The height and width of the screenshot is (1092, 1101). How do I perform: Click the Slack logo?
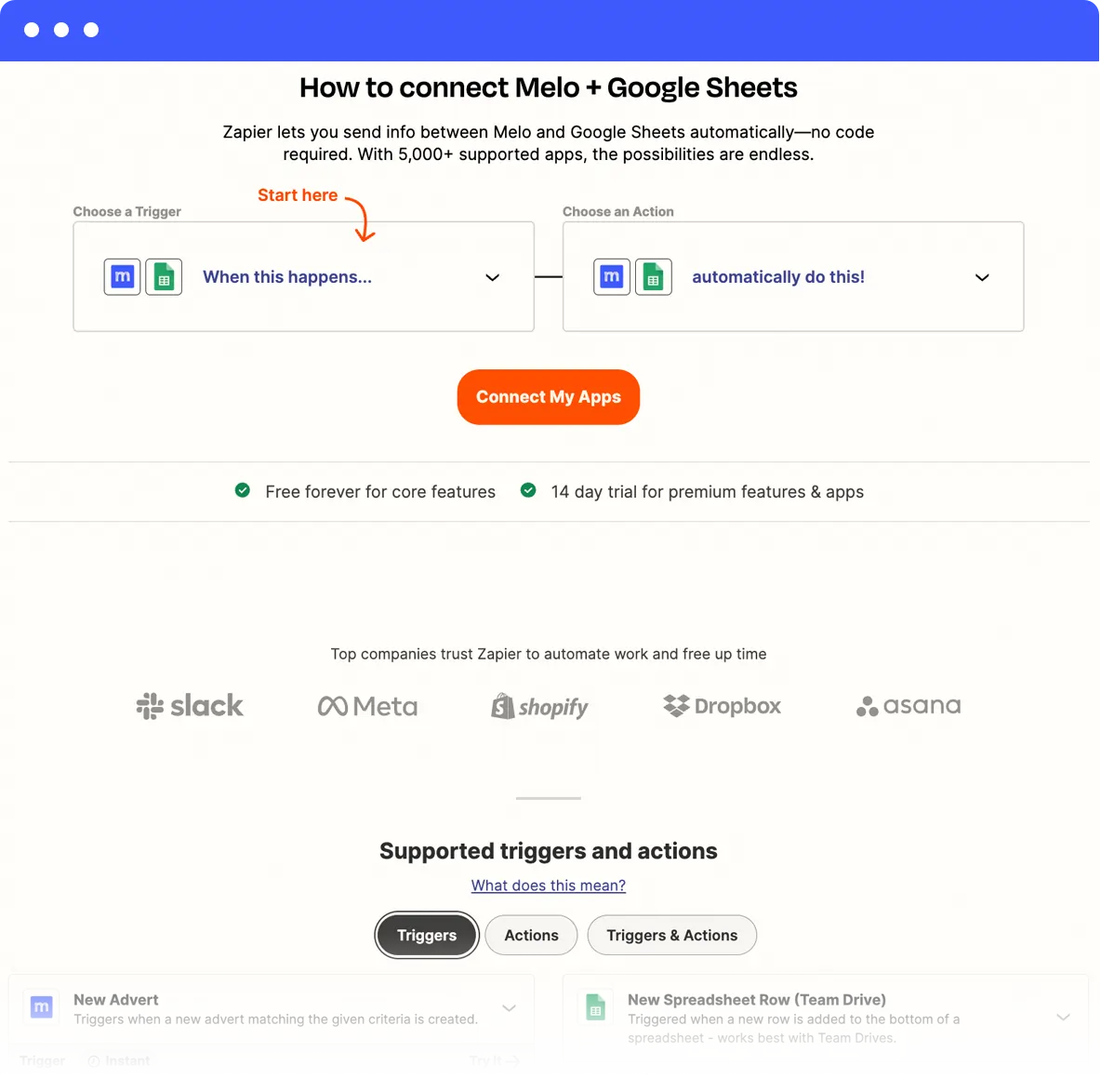pos(189,705)
